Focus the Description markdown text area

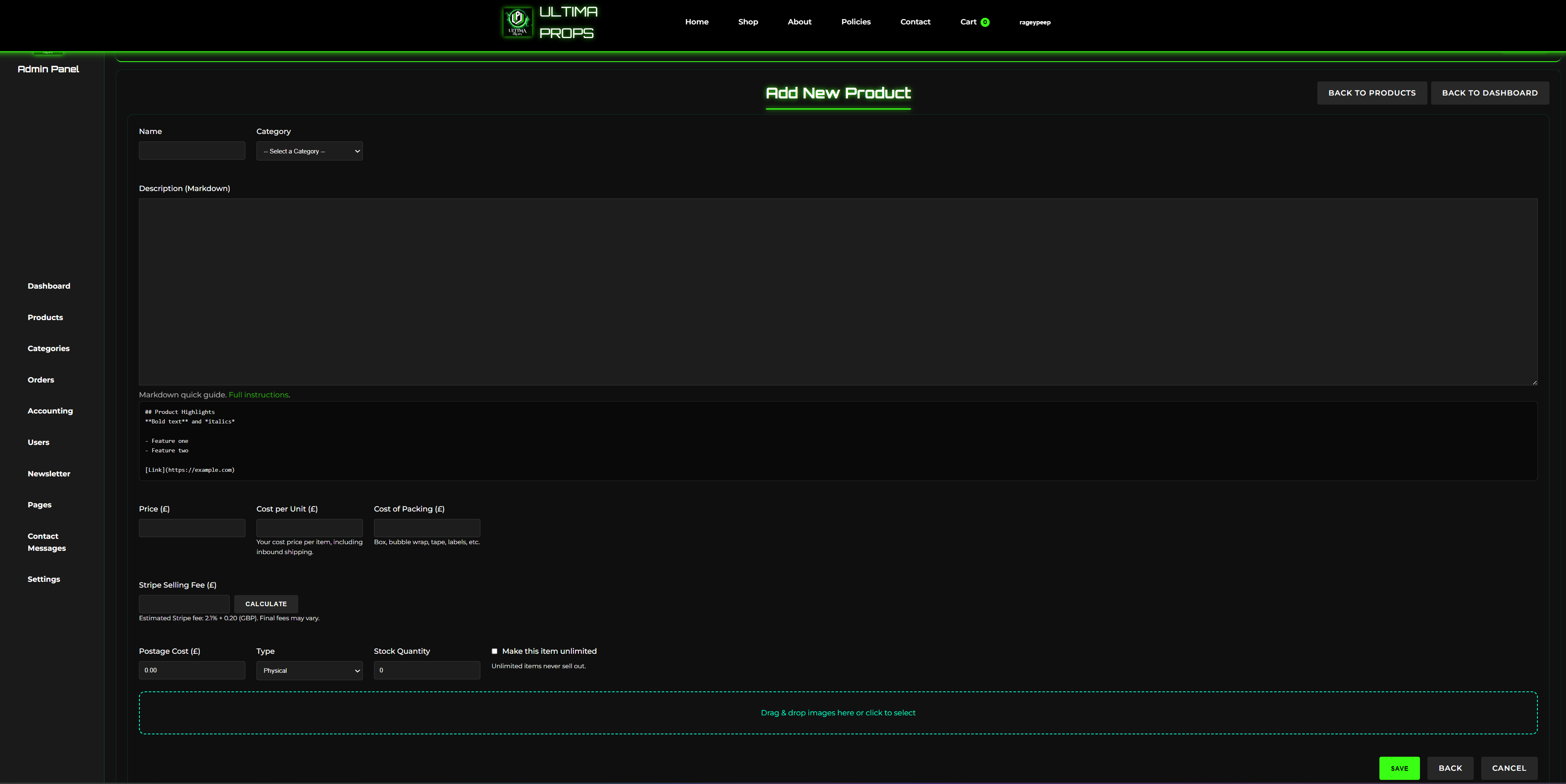pos(838,292)
